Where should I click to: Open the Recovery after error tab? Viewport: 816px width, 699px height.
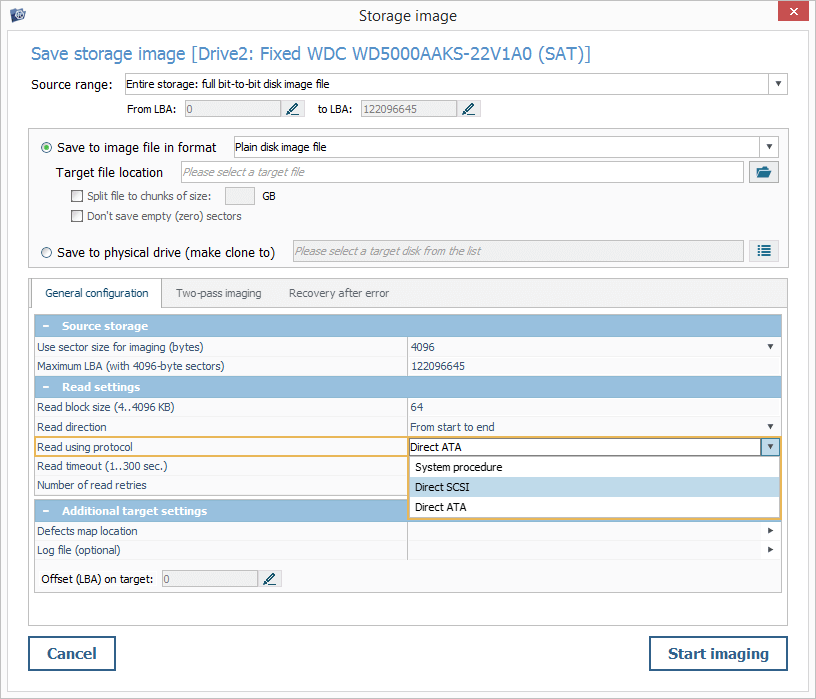(338, 293)
